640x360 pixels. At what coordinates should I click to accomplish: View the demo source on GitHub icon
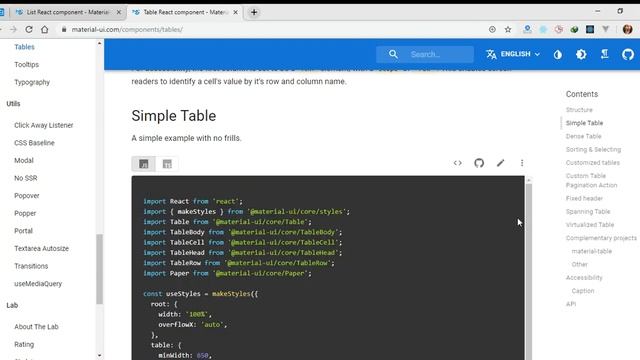pyautogui.click(x=479, y=163)
